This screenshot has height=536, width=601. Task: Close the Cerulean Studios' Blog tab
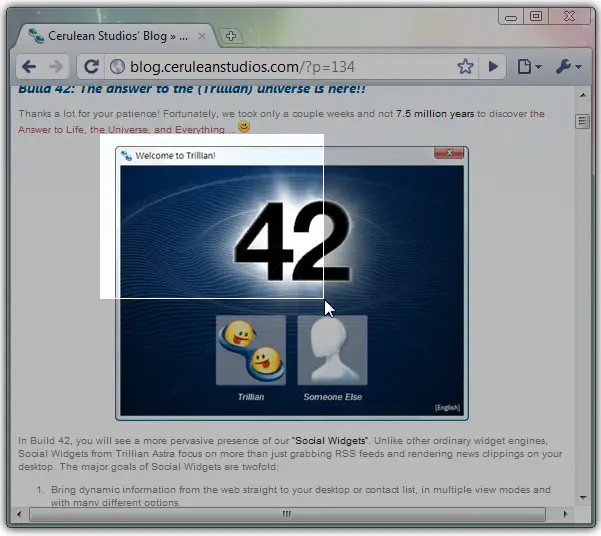click(x=202, y=36)
